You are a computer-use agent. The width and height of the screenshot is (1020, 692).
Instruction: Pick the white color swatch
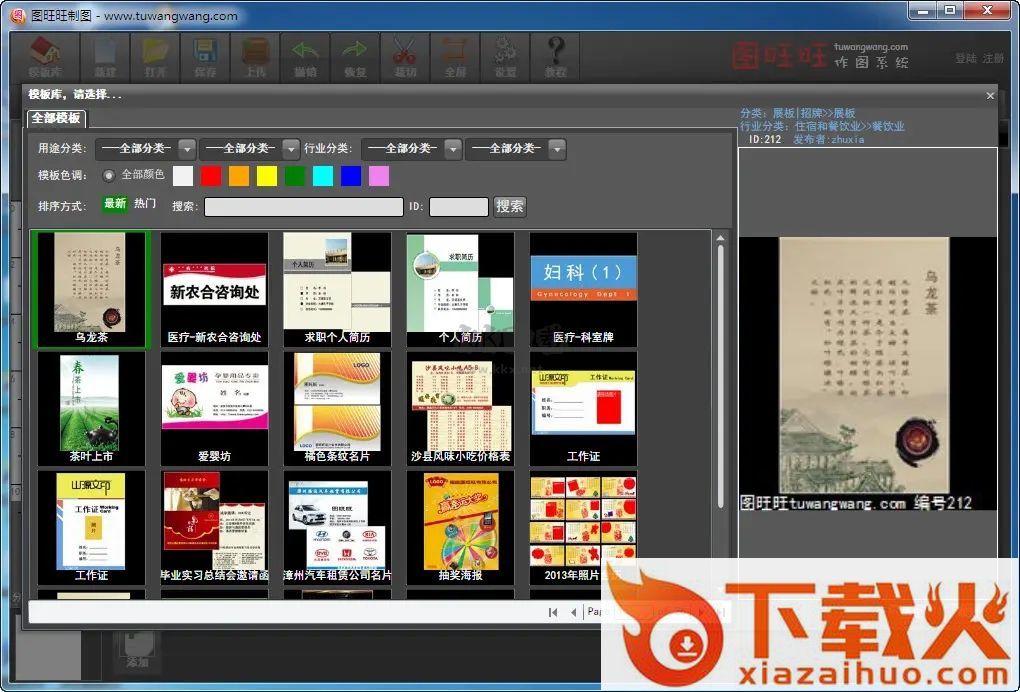(x=183, y=176)
